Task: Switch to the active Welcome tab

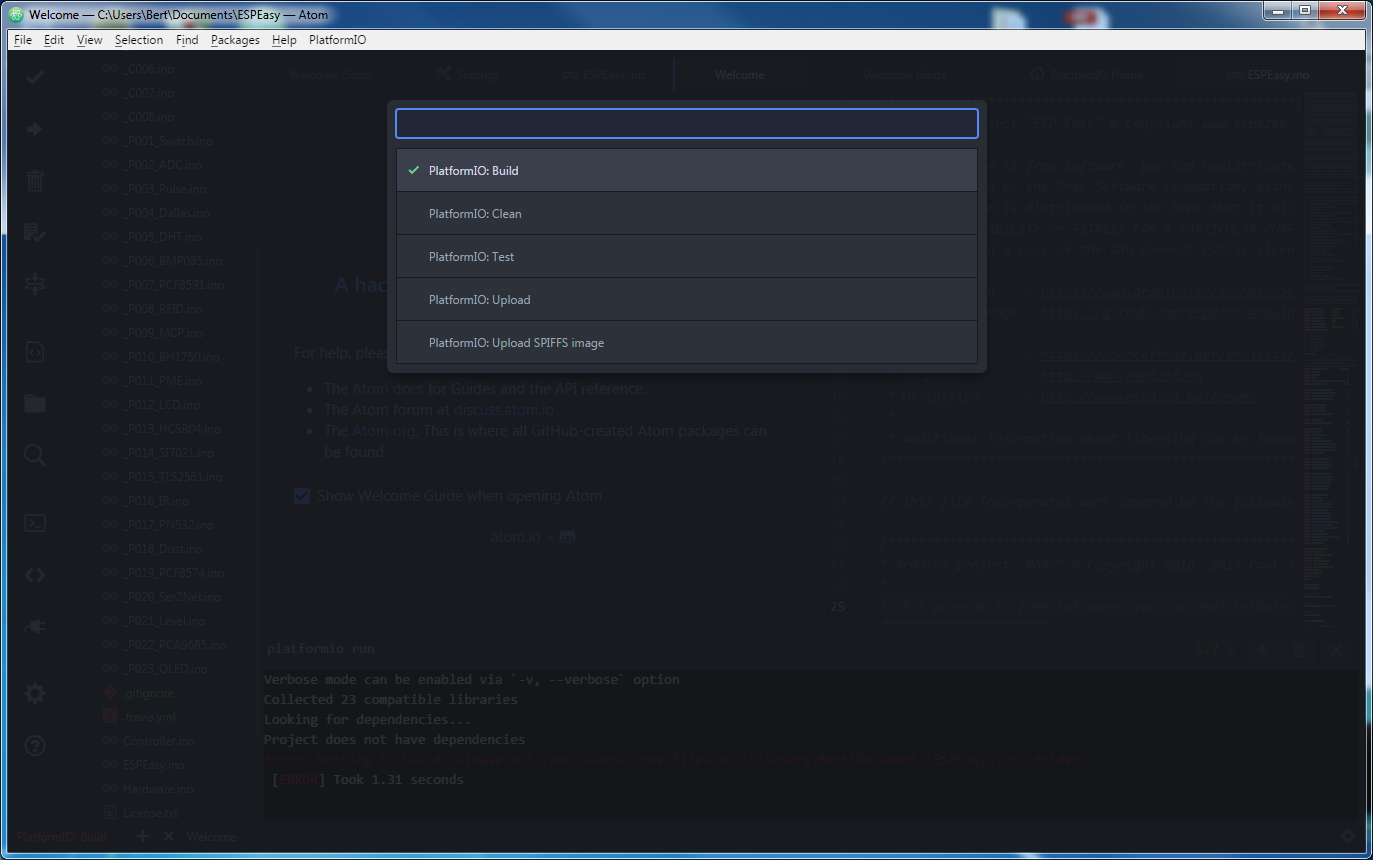Action: 739,75
